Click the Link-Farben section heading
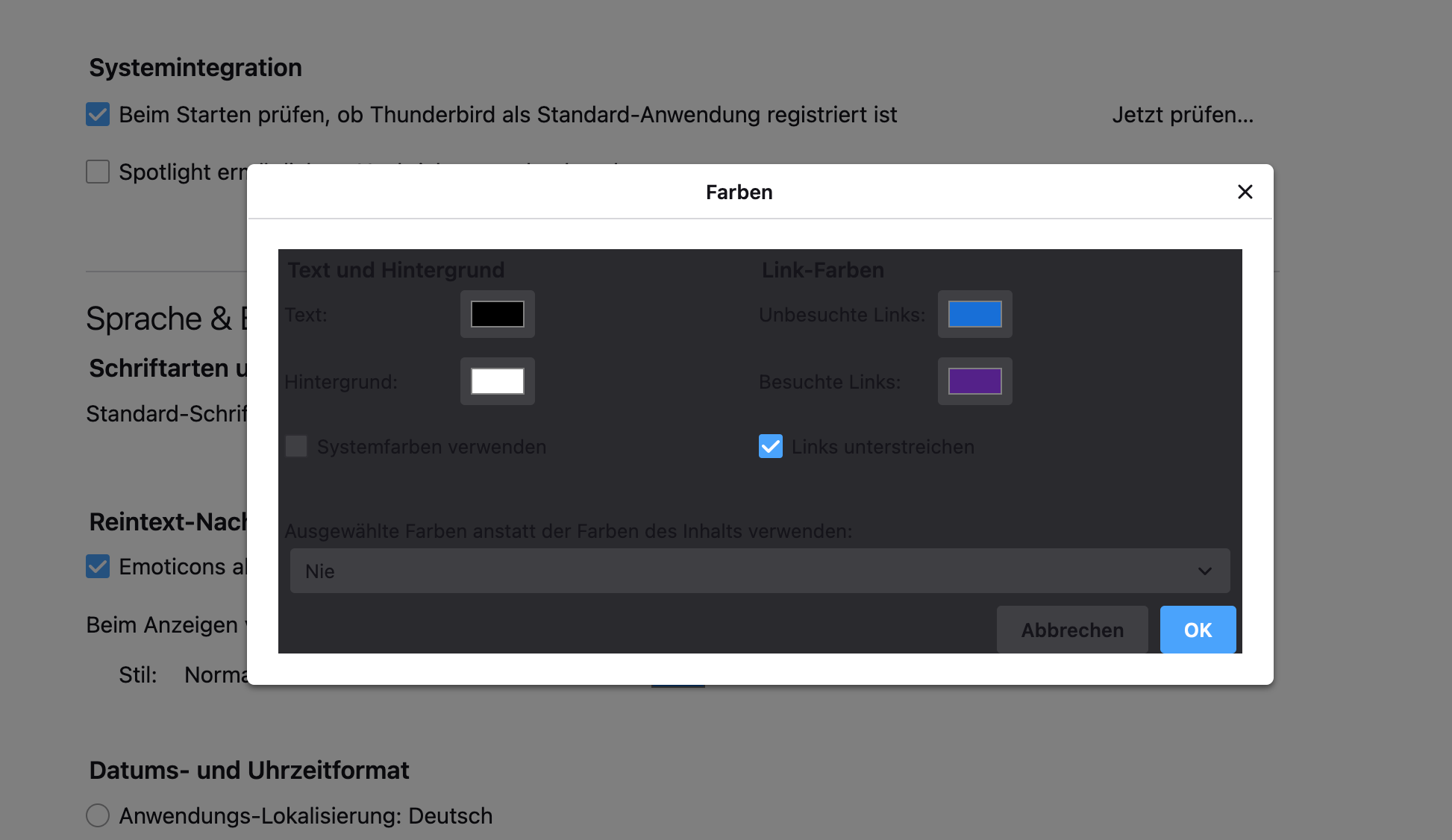Image resolution: width=1452 pixels, height=840 pixels. pos(822,270)
